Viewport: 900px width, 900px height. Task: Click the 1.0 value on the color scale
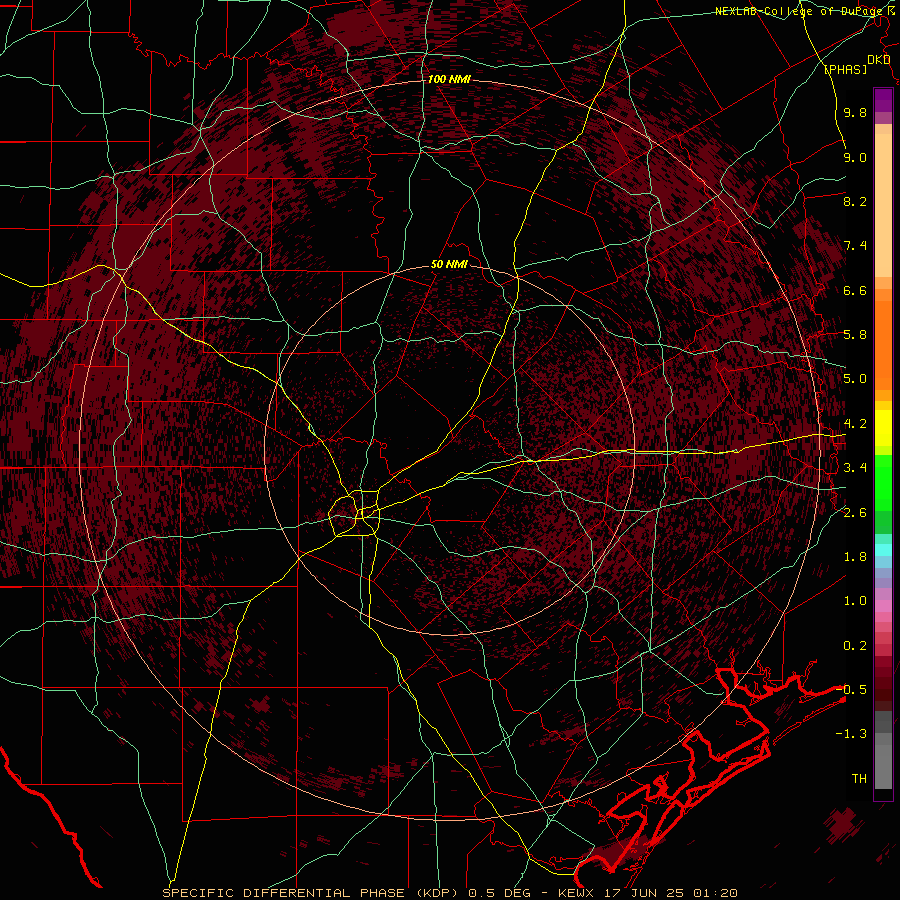pyautogui.click(x=855, y=601)
